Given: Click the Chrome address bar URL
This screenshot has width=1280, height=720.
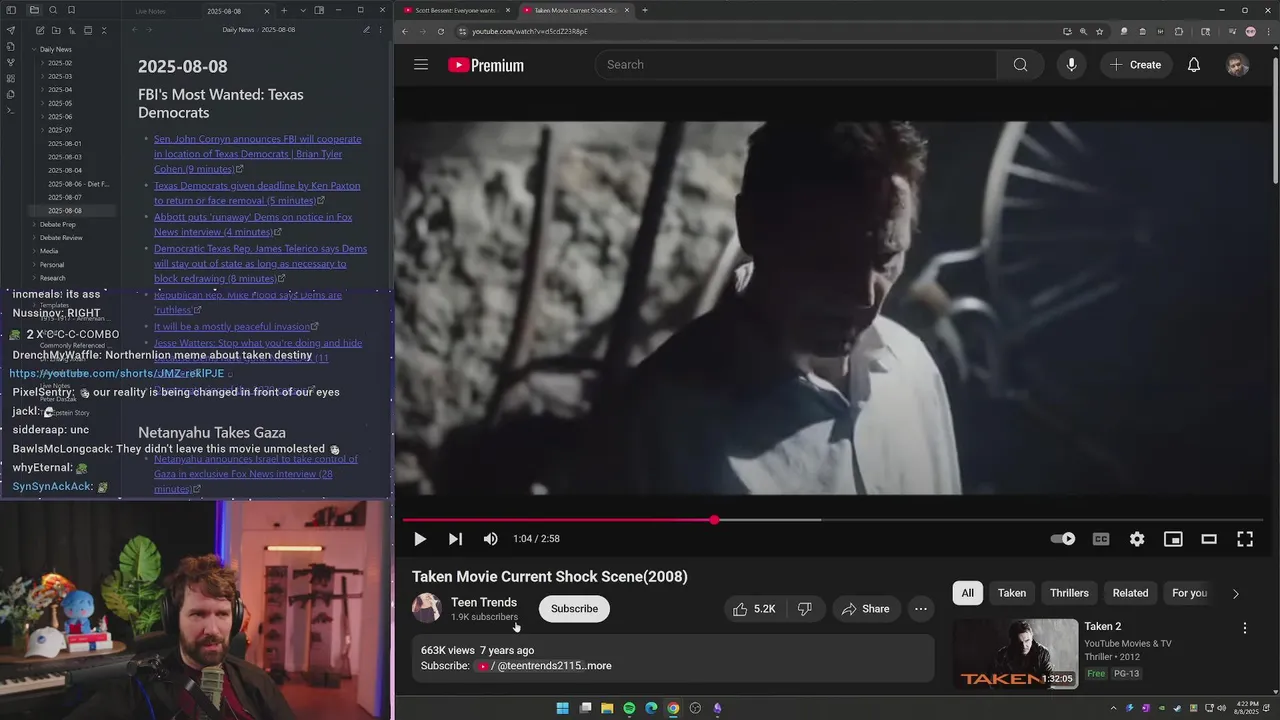Looking at the screenshot, I should coord(529,31).
